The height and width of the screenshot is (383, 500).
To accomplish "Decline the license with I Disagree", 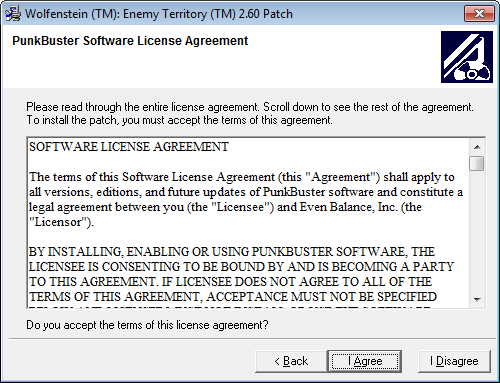I will (454, 361).
